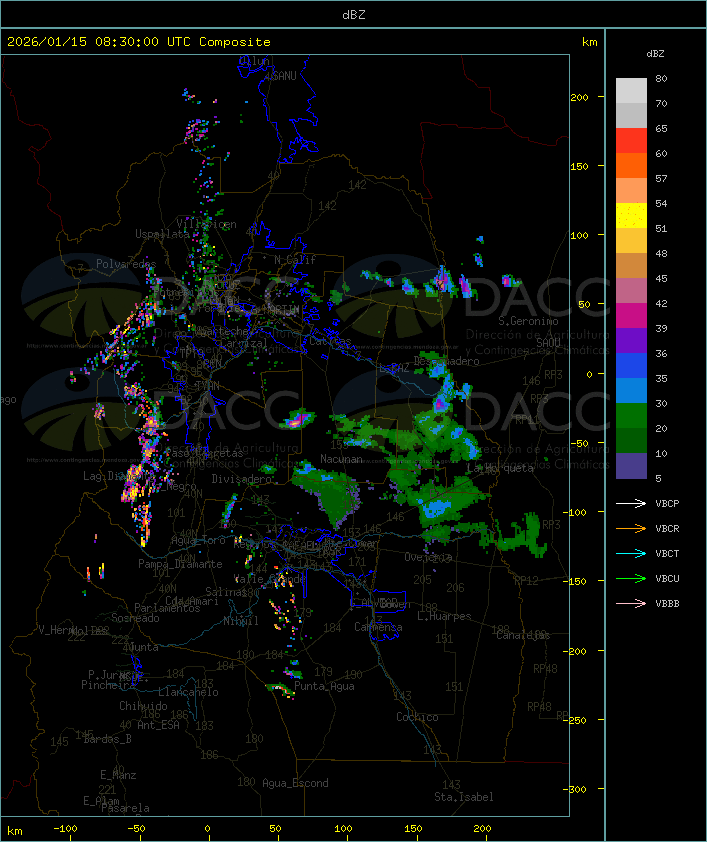This screenshot has height=842, width=707.
Task: Click the Agua_Escond place label
Action: (x=295, y=783)
